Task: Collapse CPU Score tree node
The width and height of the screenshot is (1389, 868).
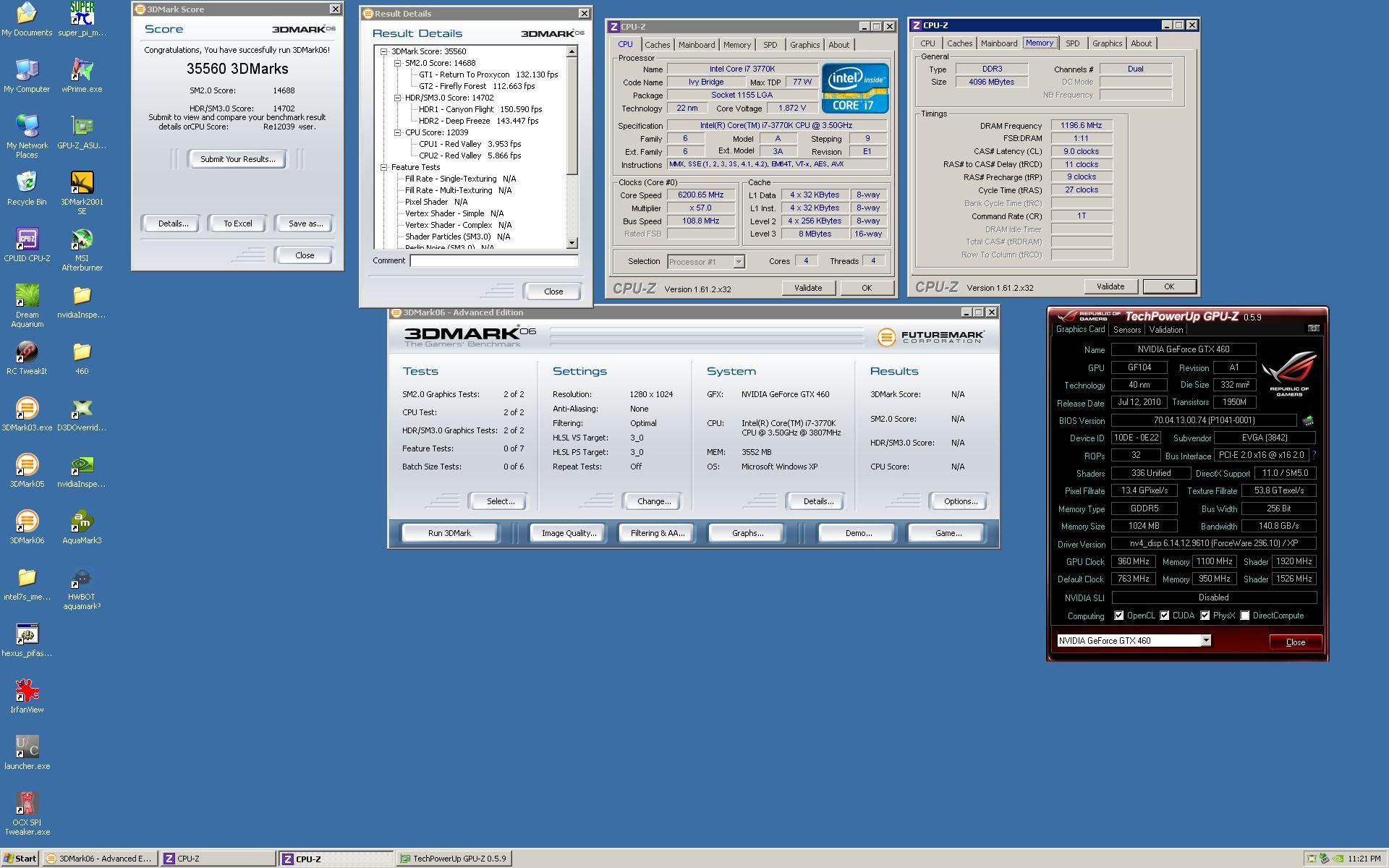Action: [x=398, y=132]
